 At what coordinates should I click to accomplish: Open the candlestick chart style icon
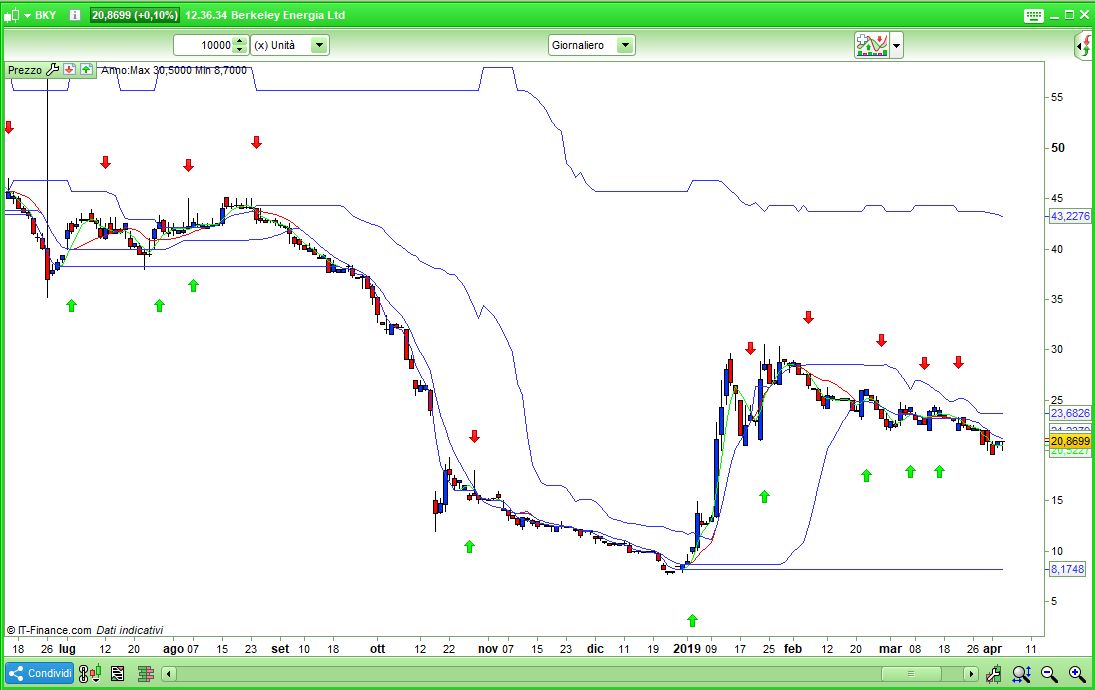pos(11,15)
